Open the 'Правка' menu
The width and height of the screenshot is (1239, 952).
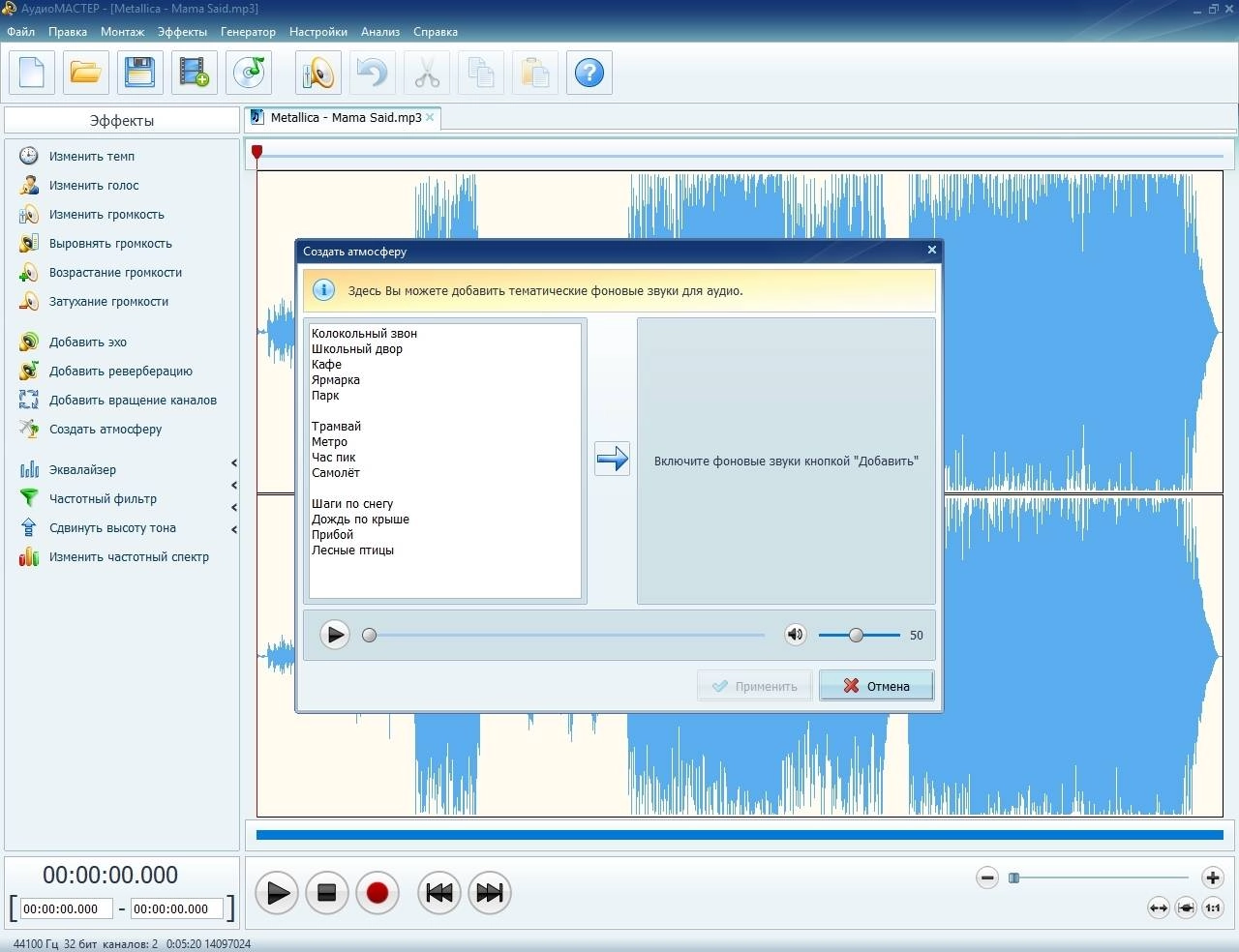(x=68, y=32)
